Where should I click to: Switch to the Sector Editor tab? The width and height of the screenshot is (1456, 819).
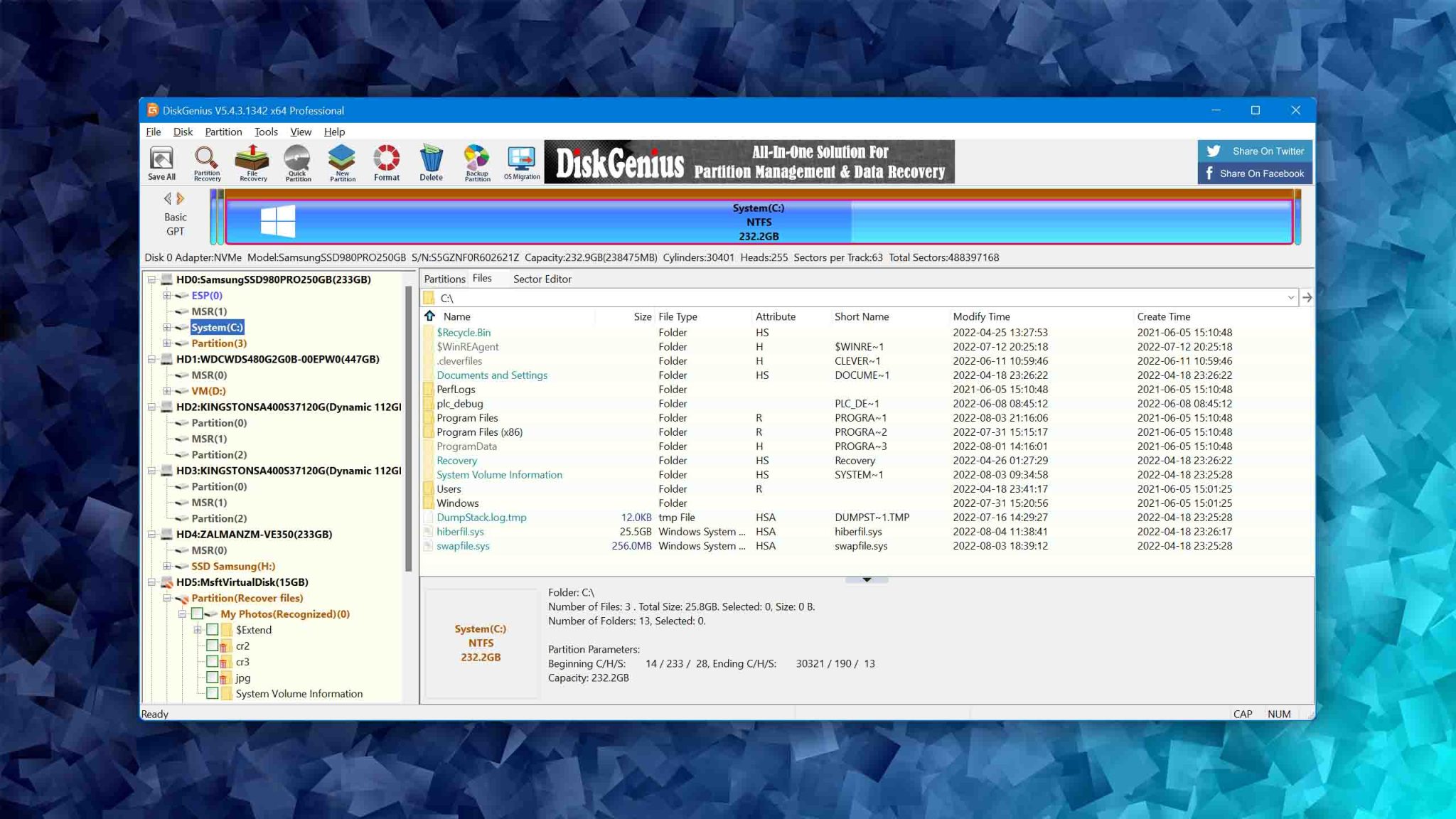click(x=542, y=279)
